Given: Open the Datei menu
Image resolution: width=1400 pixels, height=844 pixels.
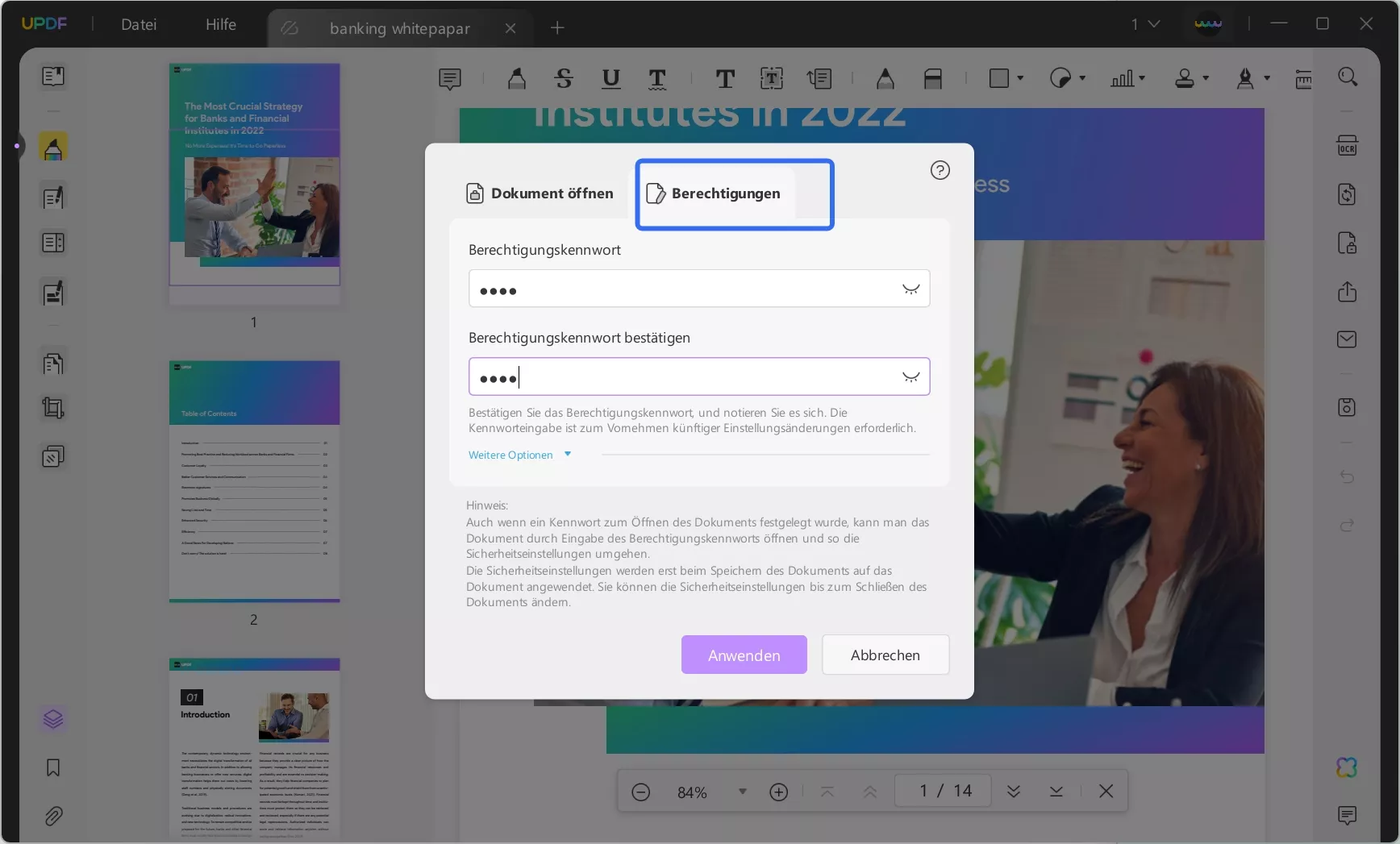Looking at the screenshot, I should [x=139, y=24].
